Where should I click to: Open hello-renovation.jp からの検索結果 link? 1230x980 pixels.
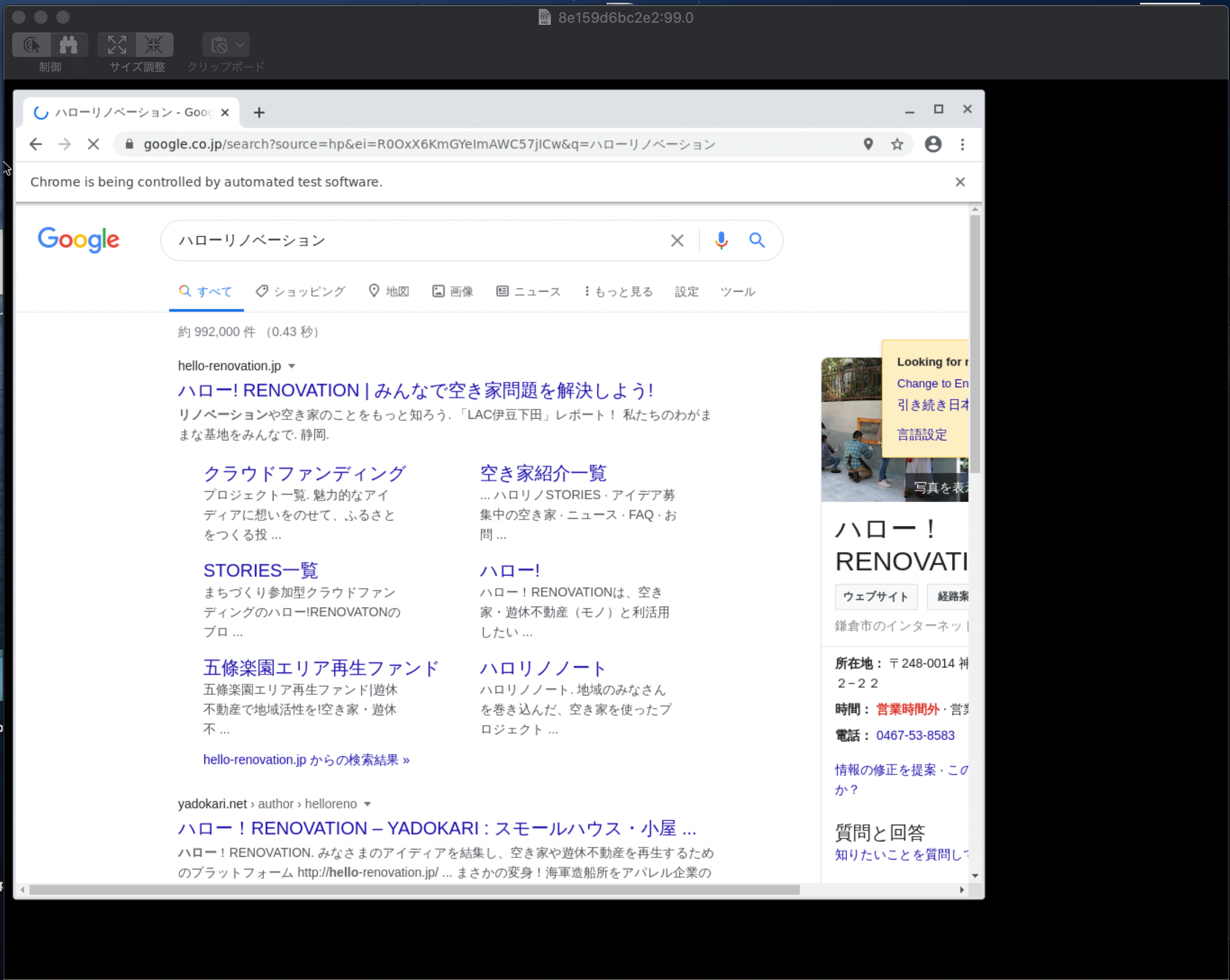click(306, 759)
